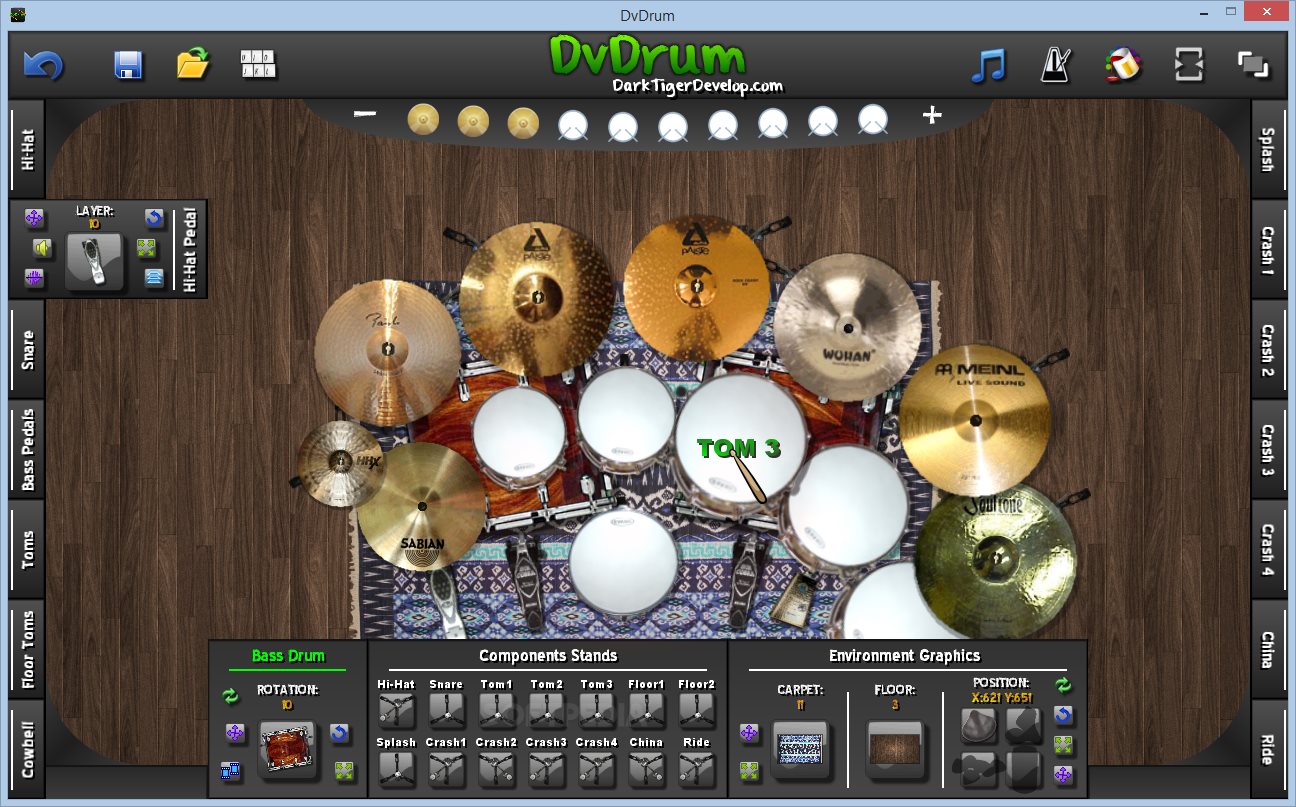Open the Ride side tab
1296x807 pixels.
1268,748
